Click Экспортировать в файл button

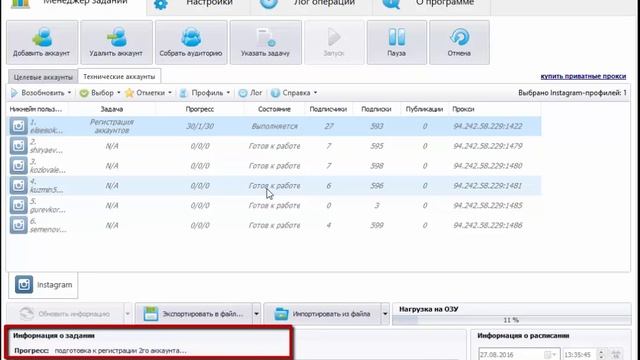(x=194, y=314)
